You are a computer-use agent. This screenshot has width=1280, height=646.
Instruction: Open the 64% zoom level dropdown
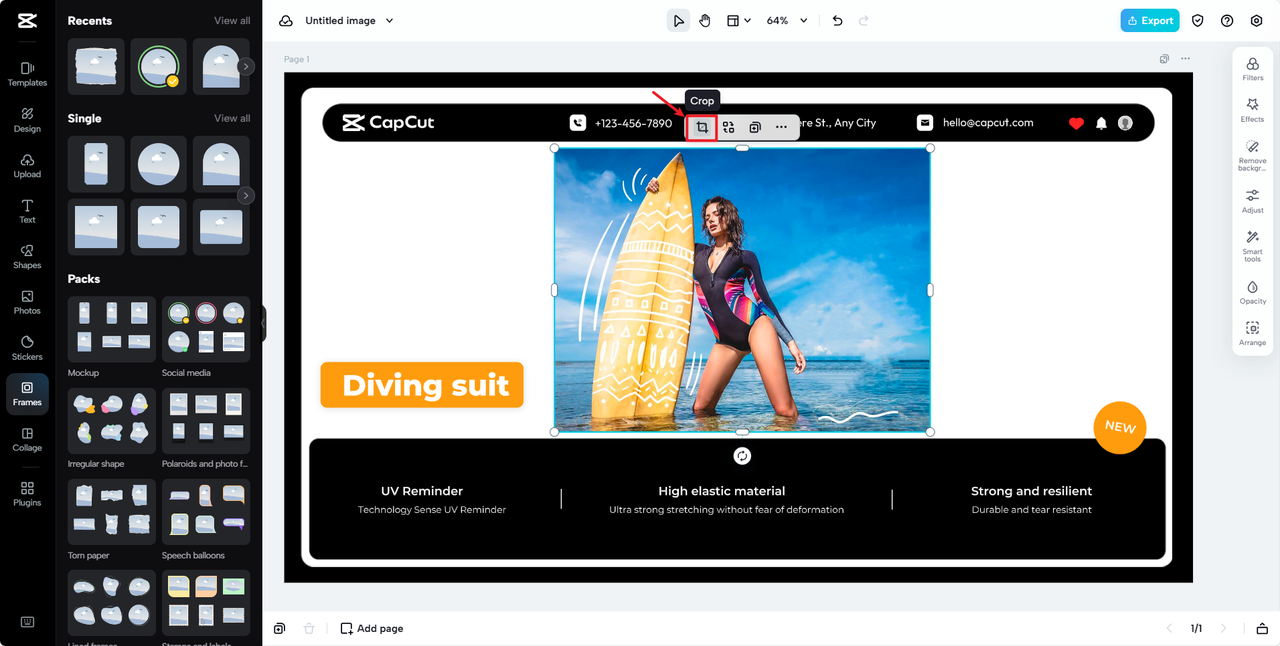pyautogui.click(x=787, y=21)
